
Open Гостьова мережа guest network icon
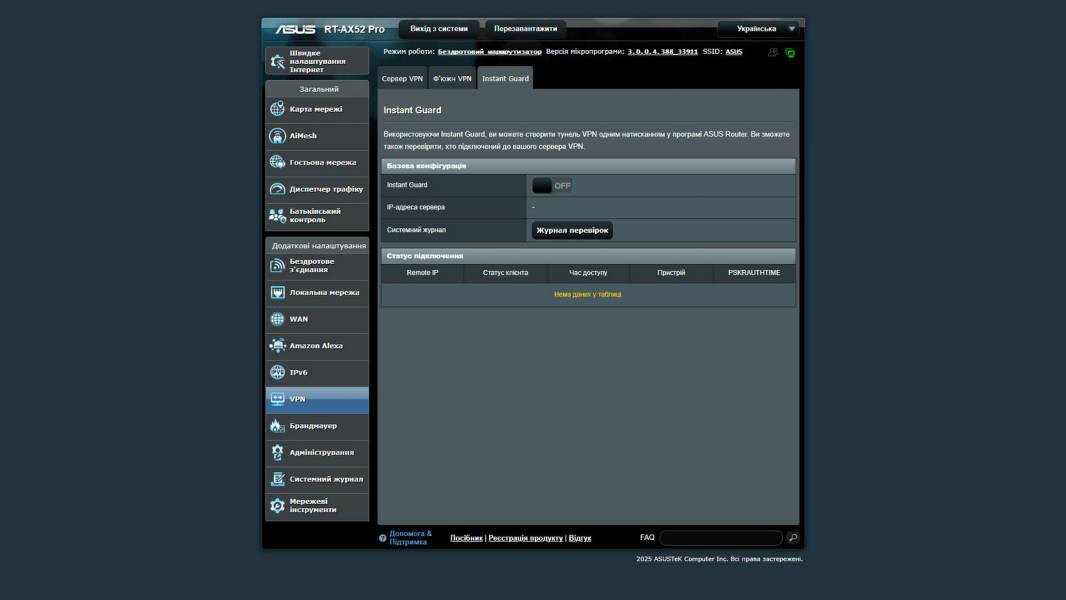pyautogui.click(x=278, y=162)
